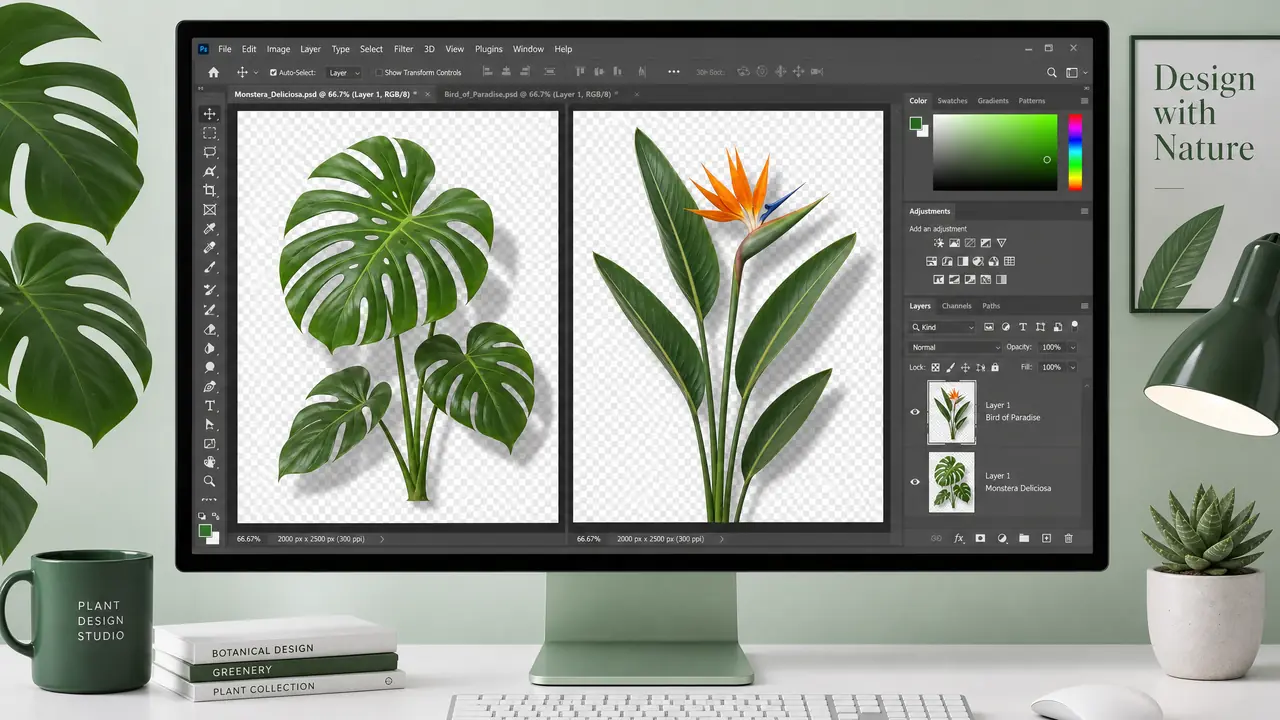Go to the Home screen icon

coord(213,72)
